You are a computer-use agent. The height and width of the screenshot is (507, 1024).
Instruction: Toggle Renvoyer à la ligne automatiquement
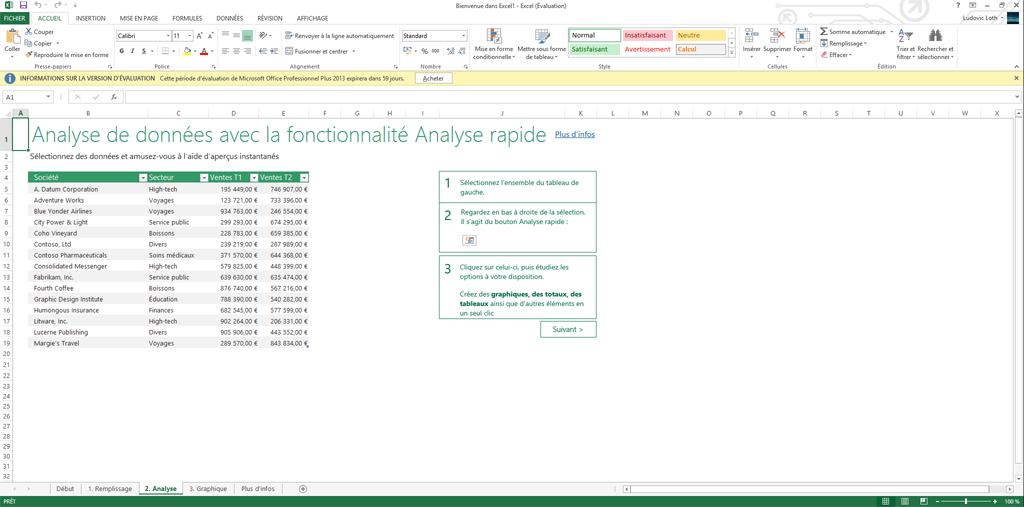tap(340, 36)
